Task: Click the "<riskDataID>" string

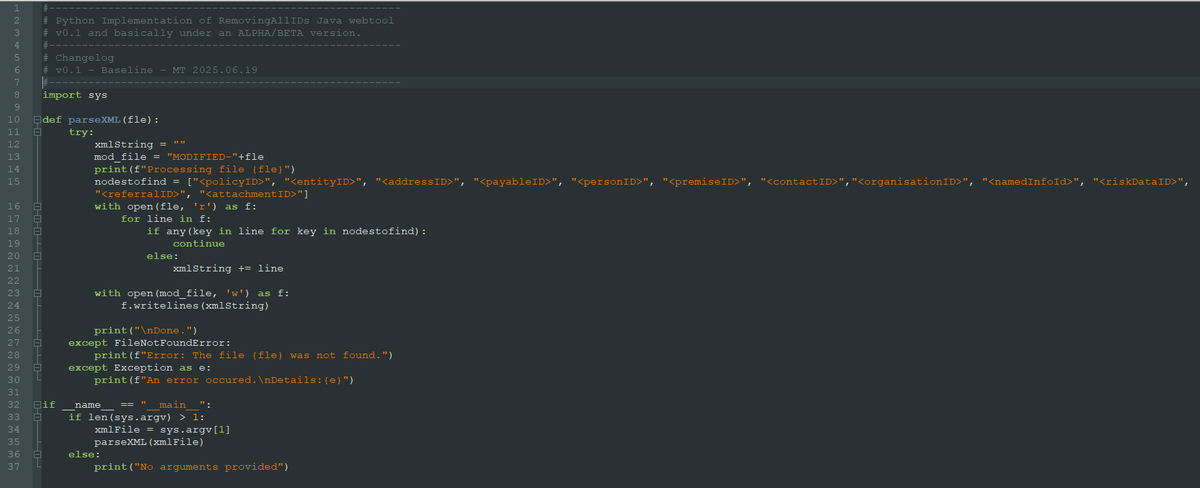Action: (x=1140, y=182)
